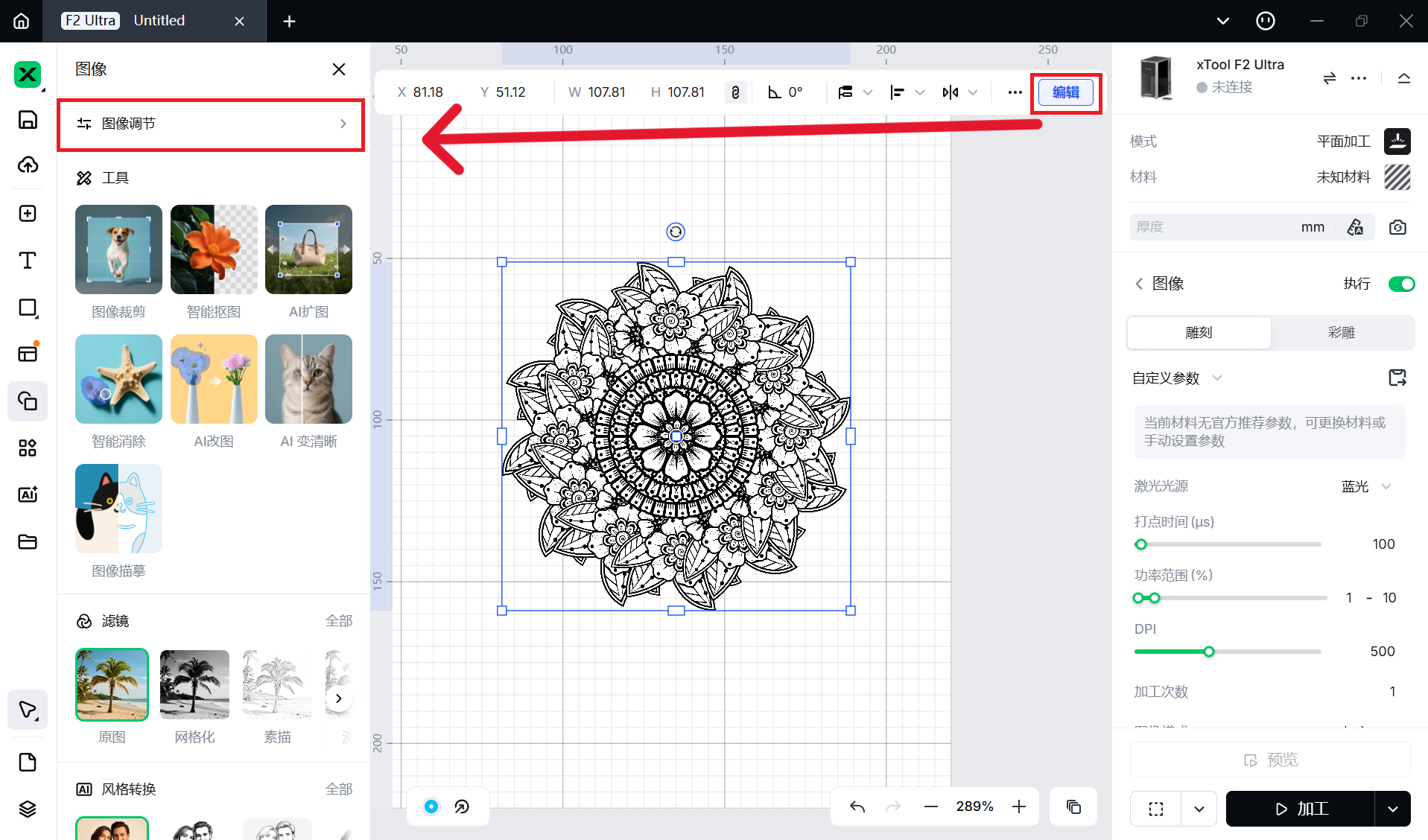1428x840 pixels.
Task: Click the text tool in left sidebar
Action: click(28, 261)
